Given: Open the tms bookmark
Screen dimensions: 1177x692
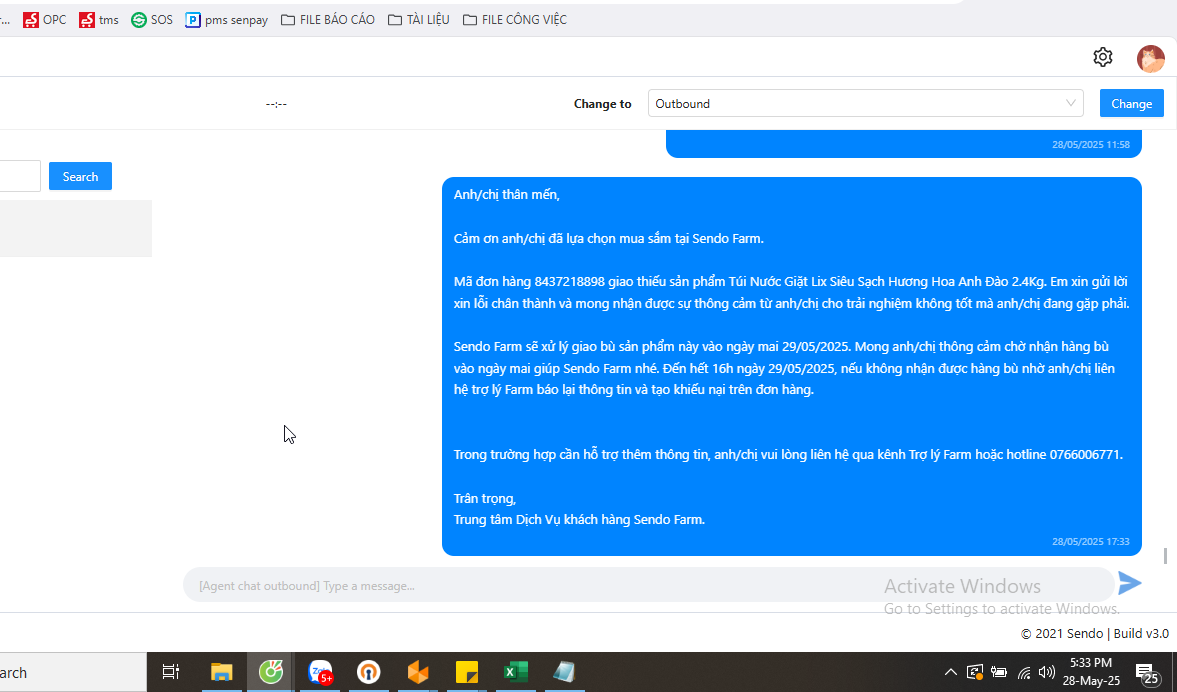Looking at the screenshot, I should [99, 20].
